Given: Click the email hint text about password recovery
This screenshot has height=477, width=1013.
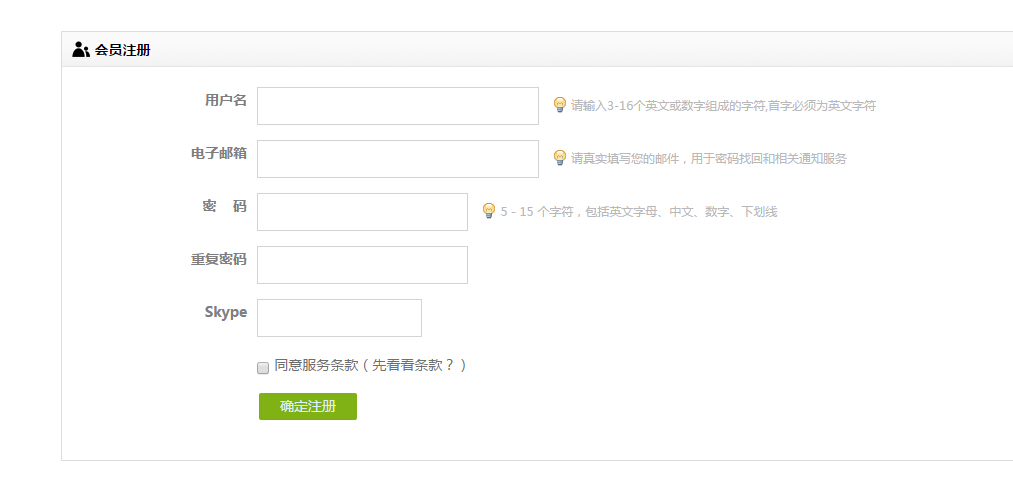Looking at the screenshot, I should [708, 159].
